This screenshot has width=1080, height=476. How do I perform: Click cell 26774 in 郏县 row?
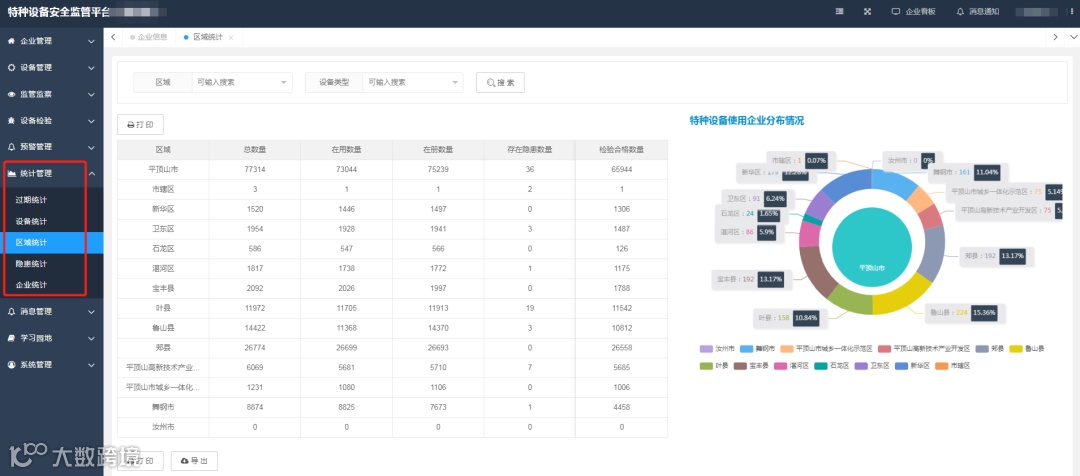coord(255,349)
